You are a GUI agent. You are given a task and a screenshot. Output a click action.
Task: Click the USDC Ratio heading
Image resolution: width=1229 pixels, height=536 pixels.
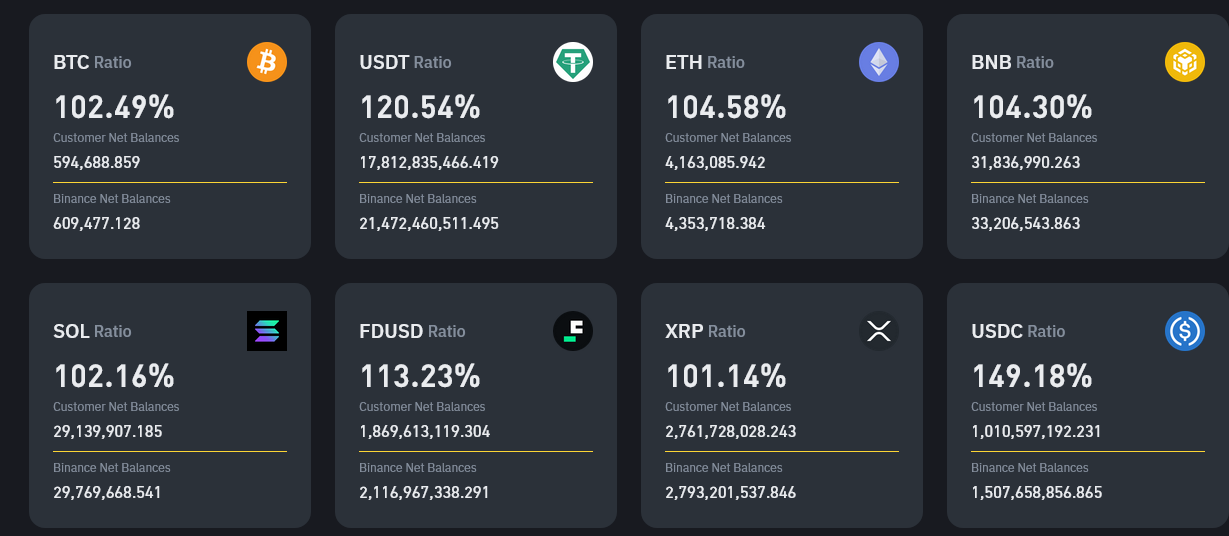tap(1018, 331)
